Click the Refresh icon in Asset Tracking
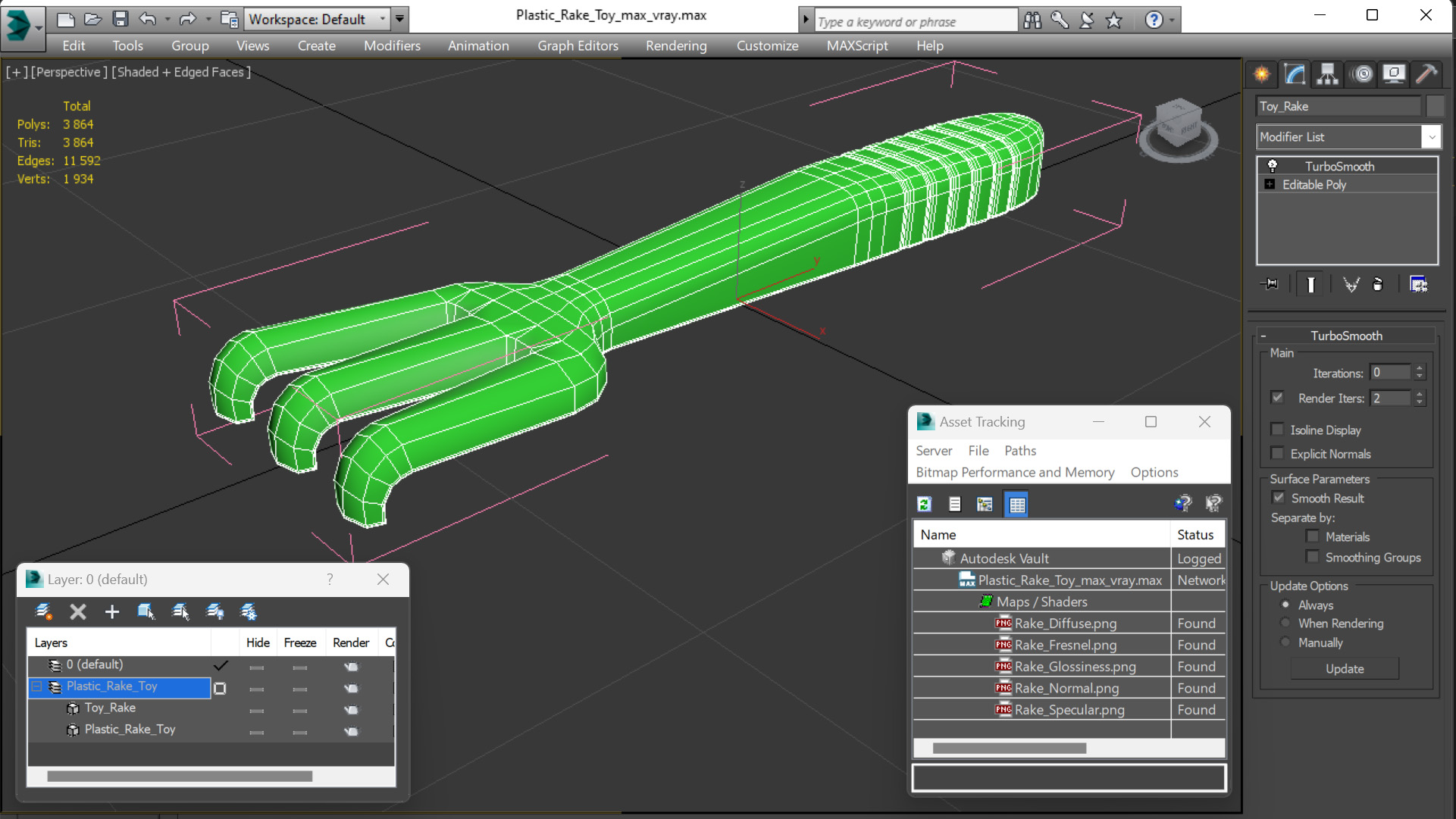Viewport: 1456px width, 819px height. pyautogui.click(x=924, y=504)
